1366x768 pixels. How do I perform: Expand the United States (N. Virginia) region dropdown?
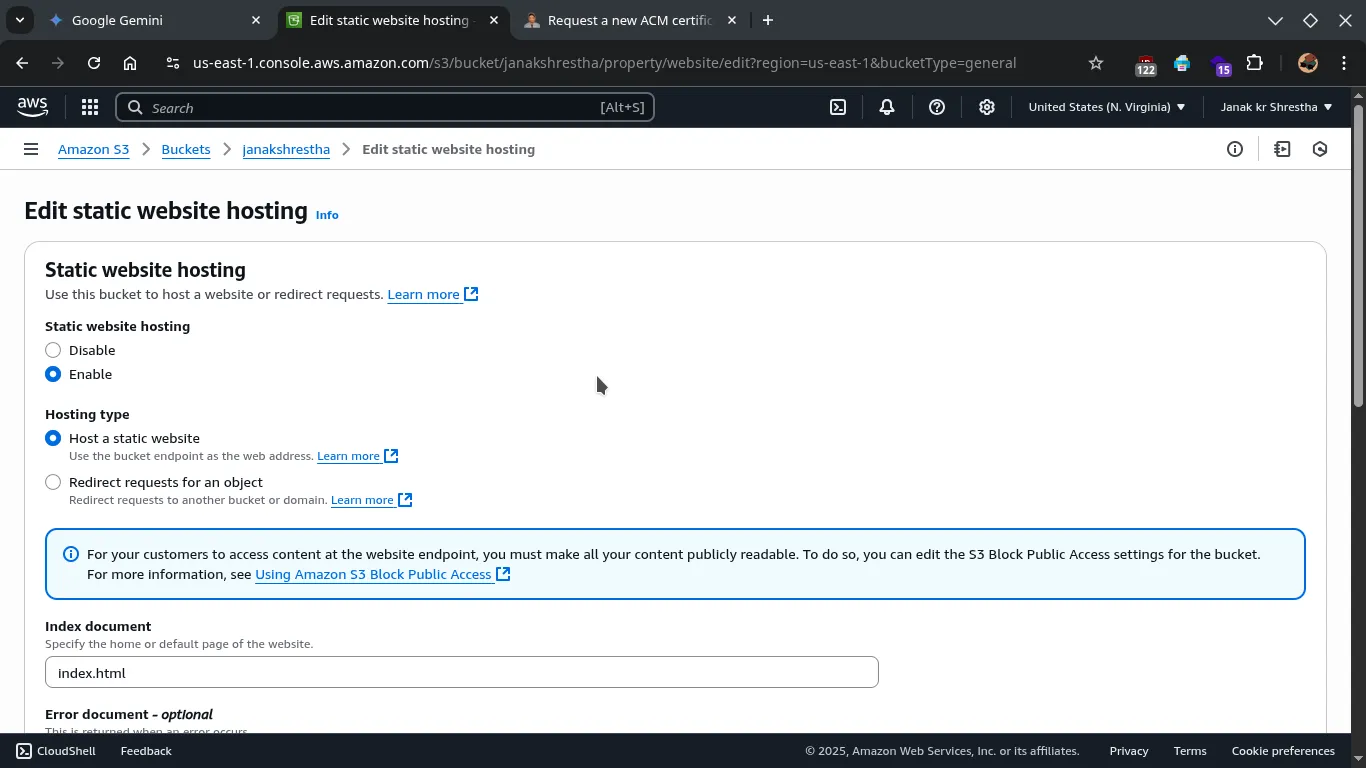1106,107
